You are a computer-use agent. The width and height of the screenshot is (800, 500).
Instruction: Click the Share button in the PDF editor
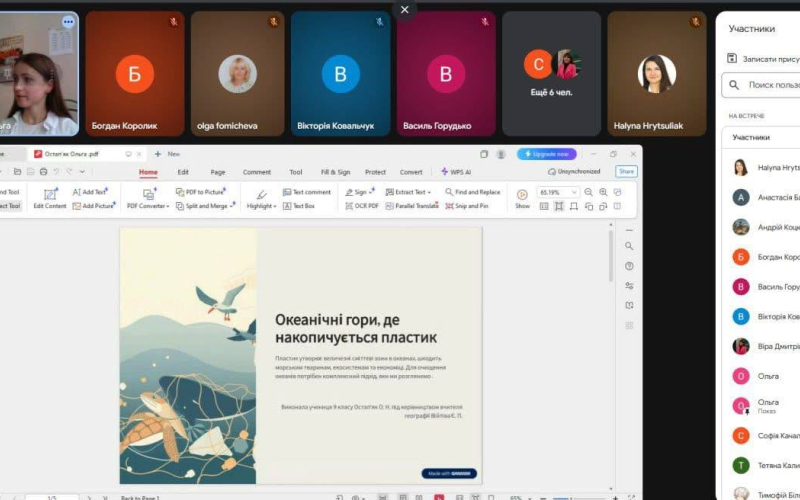pyautogui.click(x=626, y=172)
